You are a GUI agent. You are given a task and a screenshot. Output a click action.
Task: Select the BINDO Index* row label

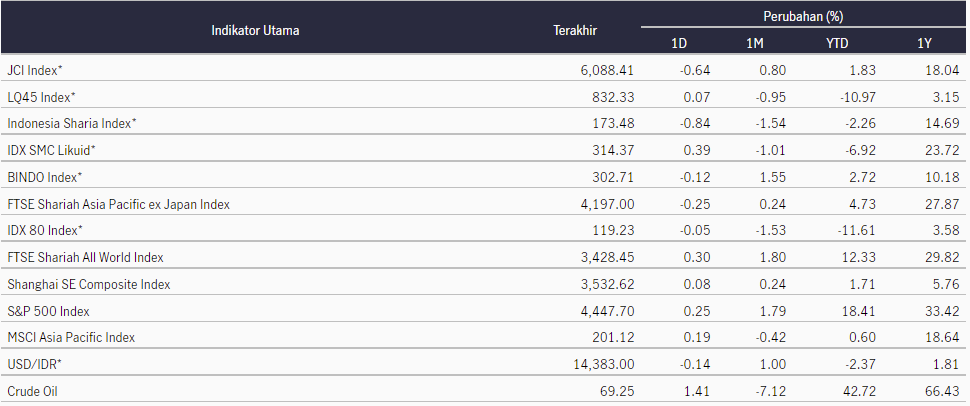pyautogui.click(x=45, y=178)
